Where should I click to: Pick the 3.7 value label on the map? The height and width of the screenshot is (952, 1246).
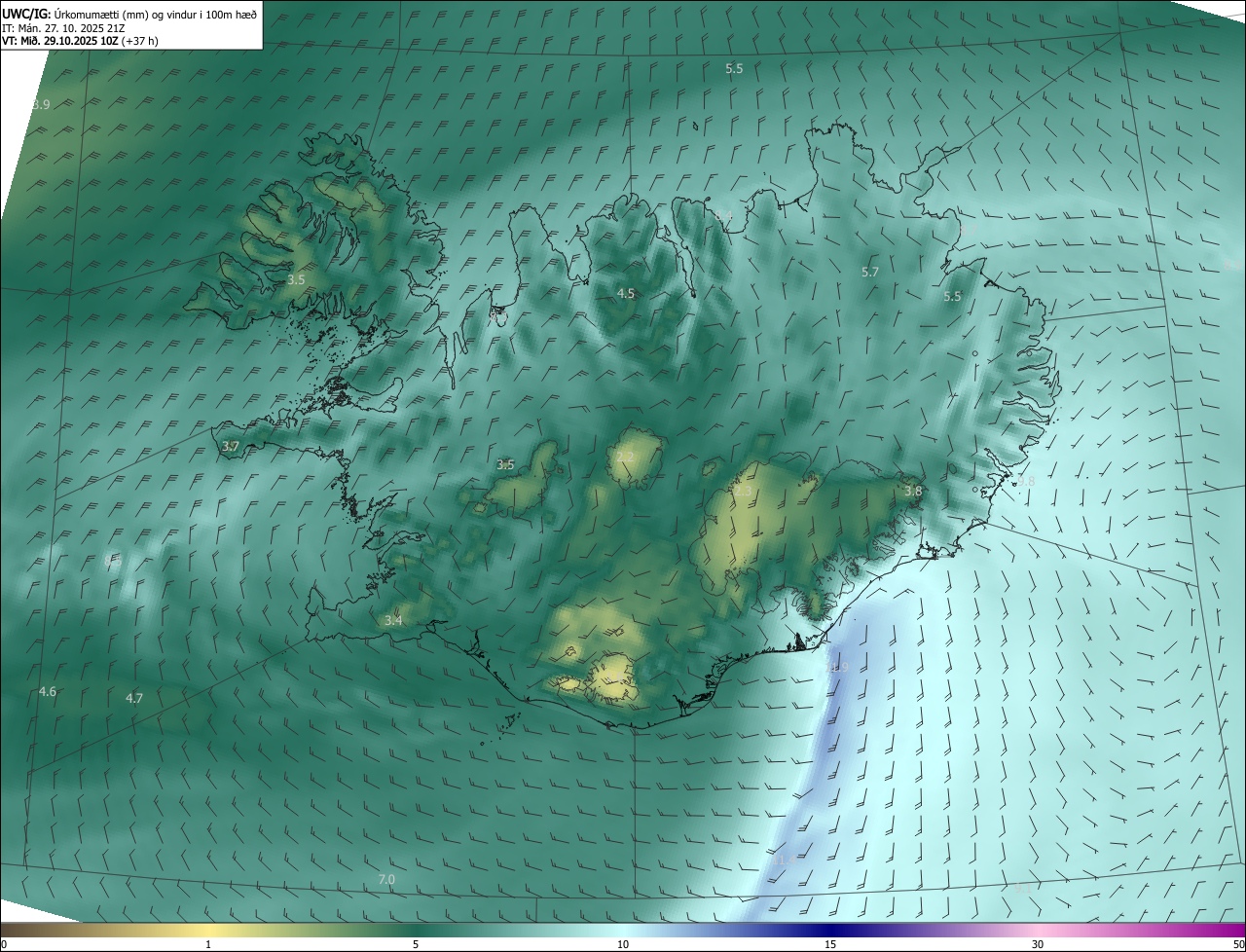pyautogui.click(x=230, y=447)
